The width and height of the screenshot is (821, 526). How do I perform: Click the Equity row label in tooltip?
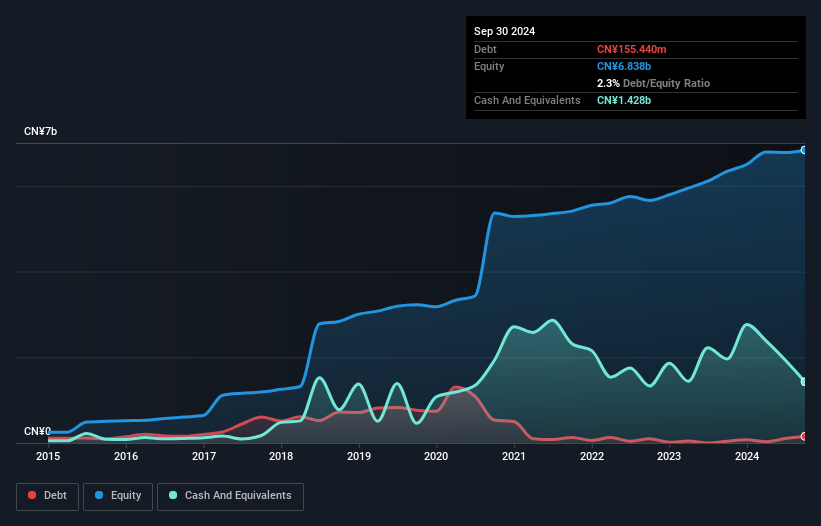[x=489, y=66]
